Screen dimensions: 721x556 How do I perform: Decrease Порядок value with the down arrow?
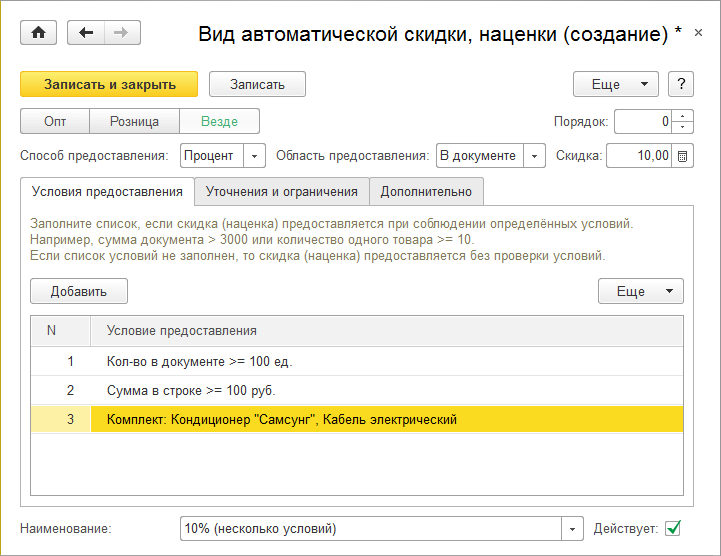point(683,127)
